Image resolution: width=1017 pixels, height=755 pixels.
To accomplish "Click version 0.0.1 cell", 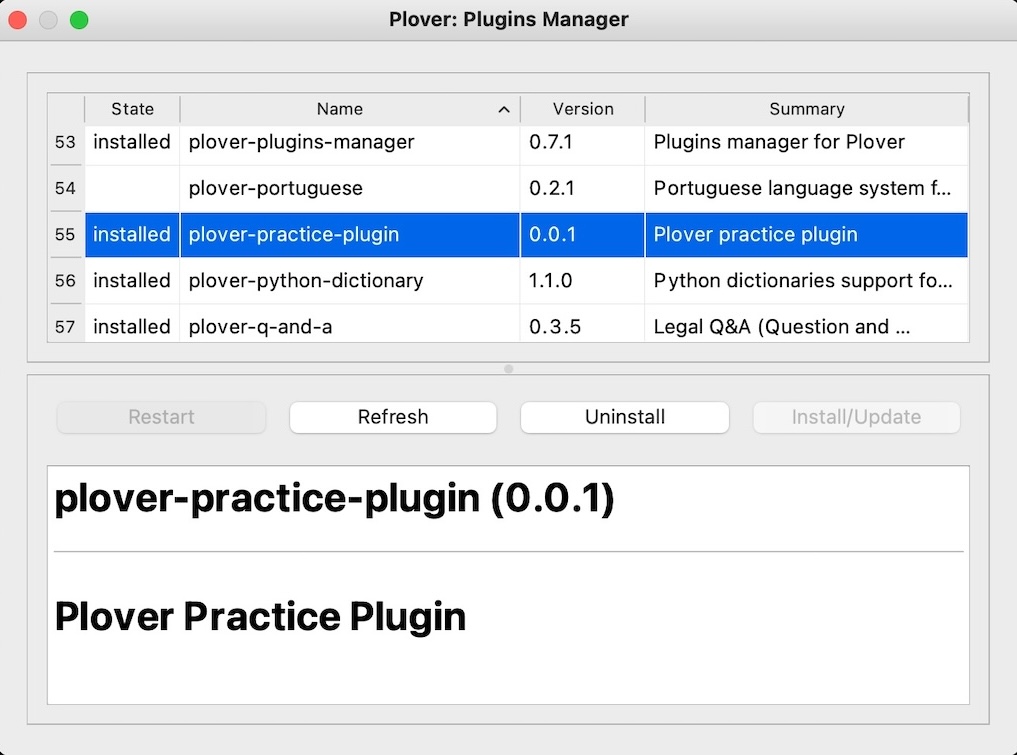I will pyautogui.click(x=582, y=235).
